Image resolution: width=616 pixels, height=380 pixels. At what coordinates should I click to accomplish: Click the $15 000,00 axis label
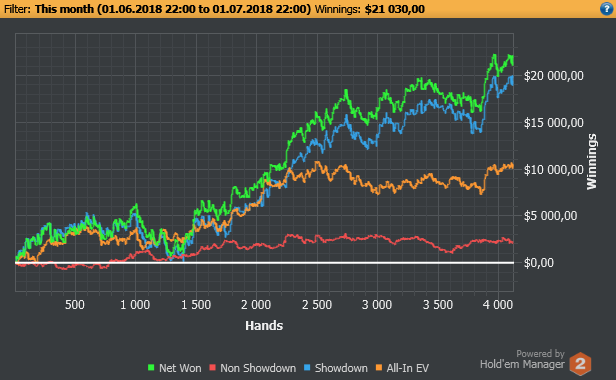coord(554,123)
